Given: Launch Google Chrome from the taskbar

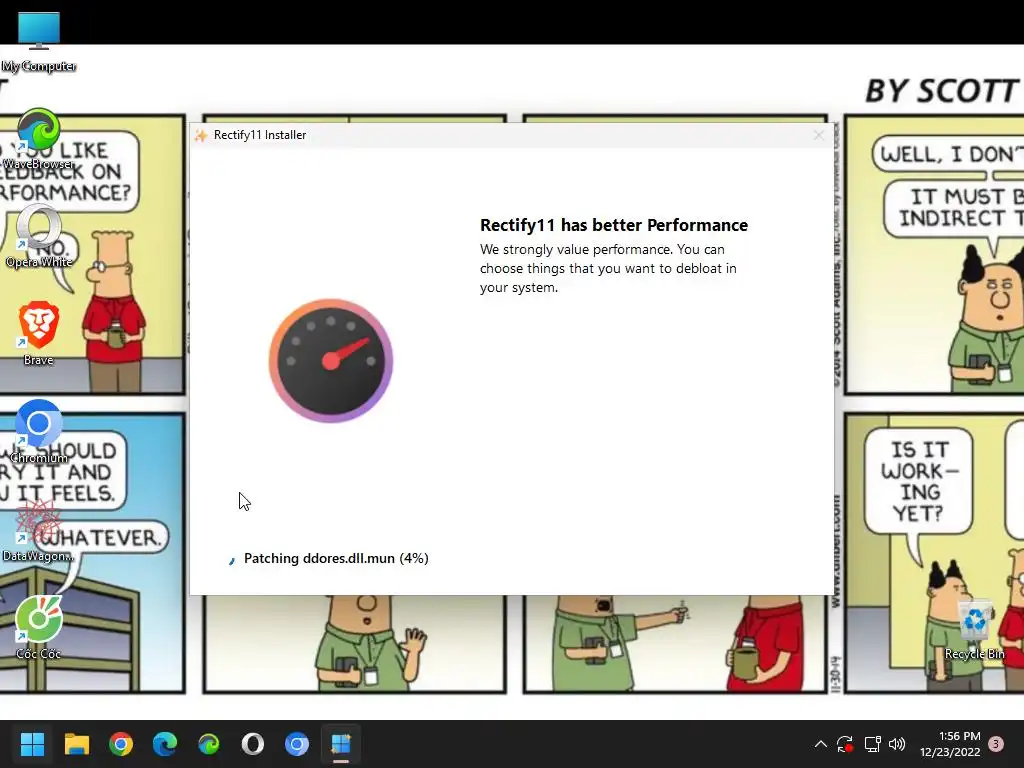Looking at the screenshot, I should 121,744.
